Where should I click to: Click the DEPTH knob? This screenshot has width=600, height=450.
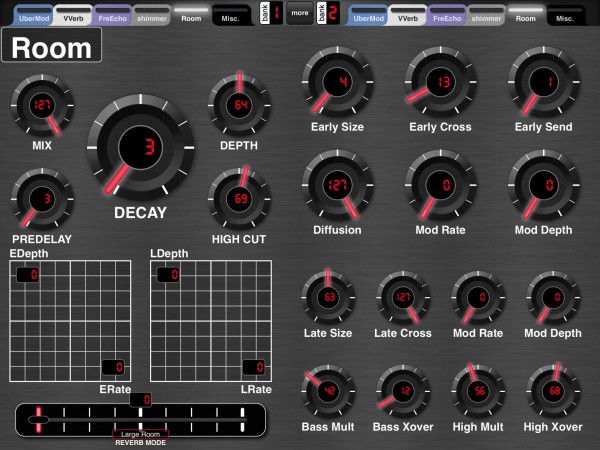click(240, 105)
